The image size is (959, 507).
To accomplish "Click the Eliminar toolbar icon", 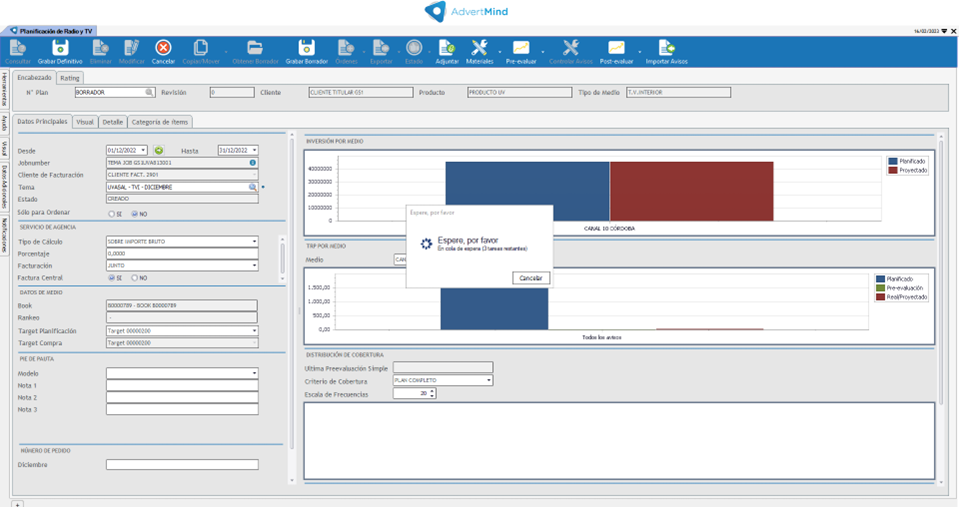I will pos(100,48).
